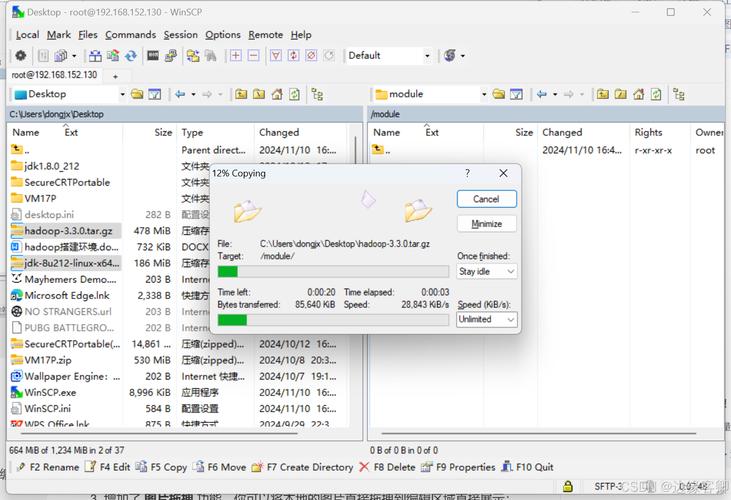
Task: Go back in local panel history
Action: 180,94
